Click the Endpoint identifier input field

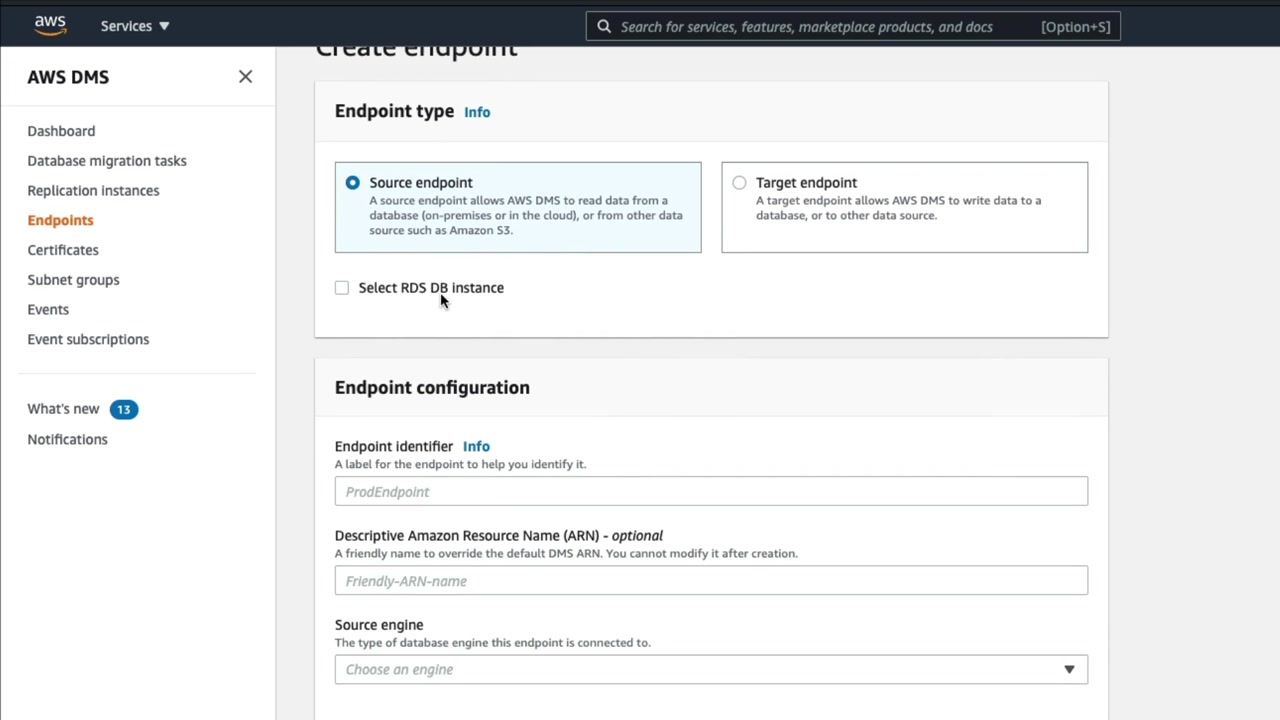point(711,492)
